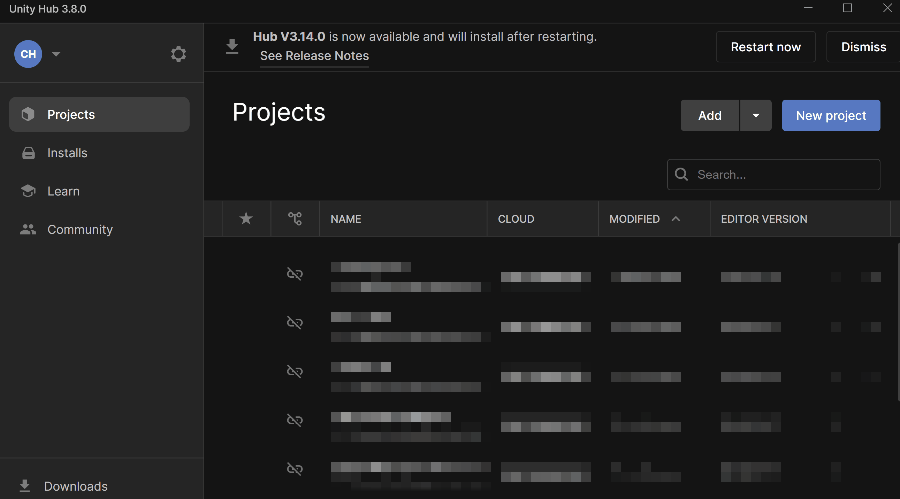Open the settings gear icon

click(178, 54)
